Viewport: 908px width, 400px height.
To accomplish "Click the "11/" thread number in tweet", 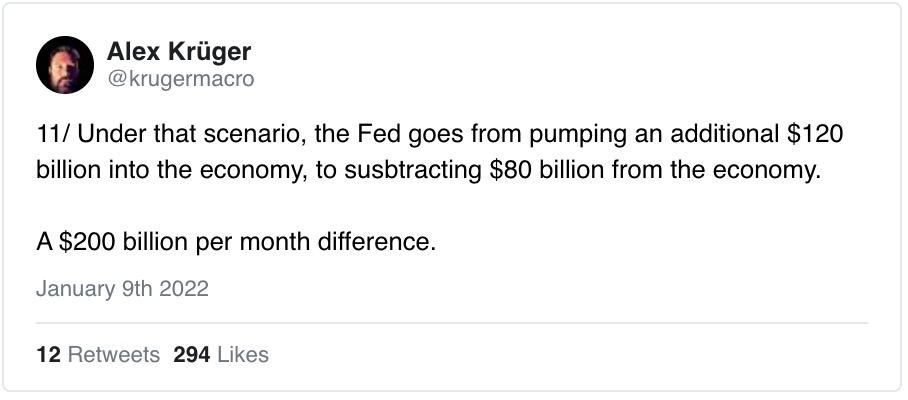I will (x=51, y=134).
